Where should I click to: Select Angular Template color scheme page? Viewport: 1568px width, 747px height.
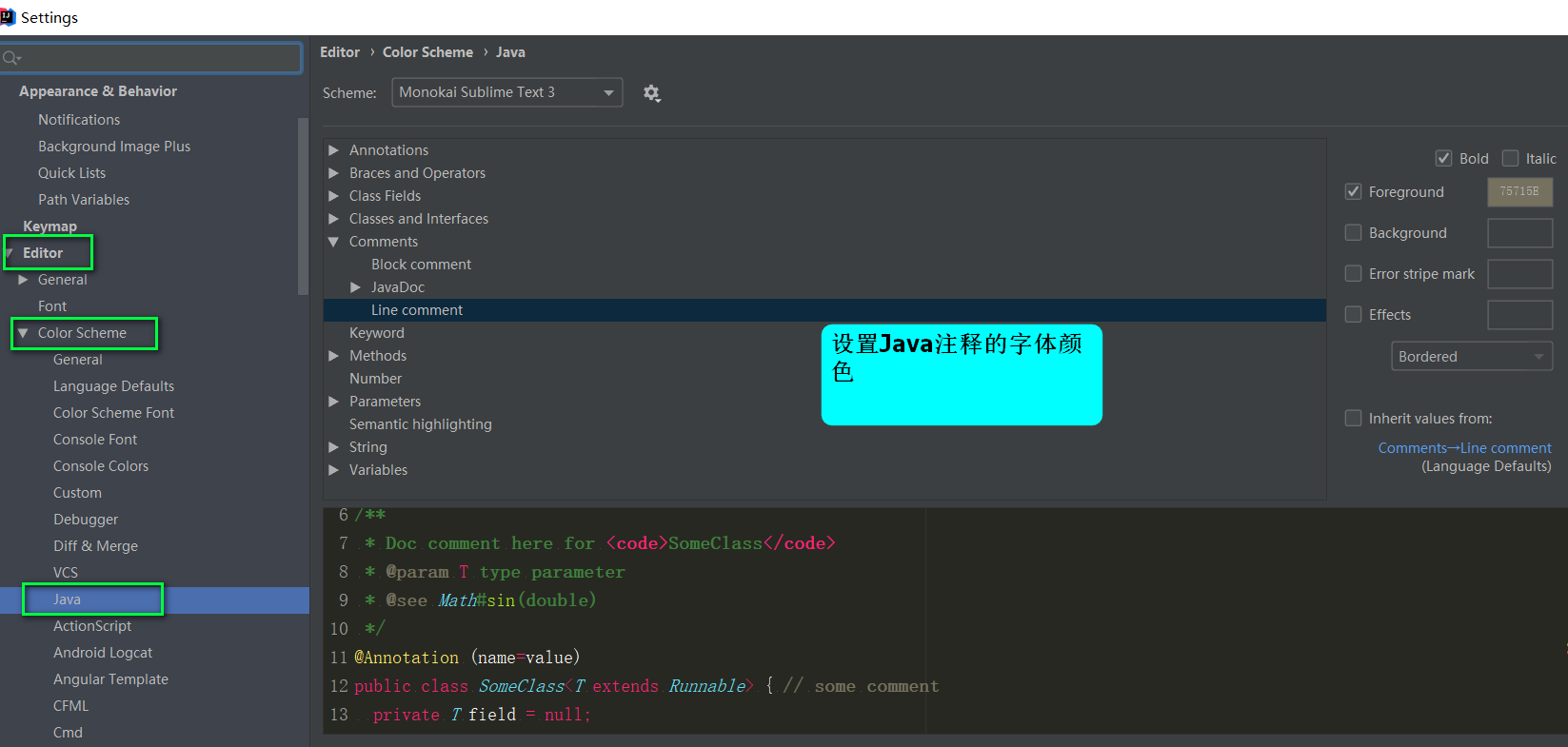110,679
